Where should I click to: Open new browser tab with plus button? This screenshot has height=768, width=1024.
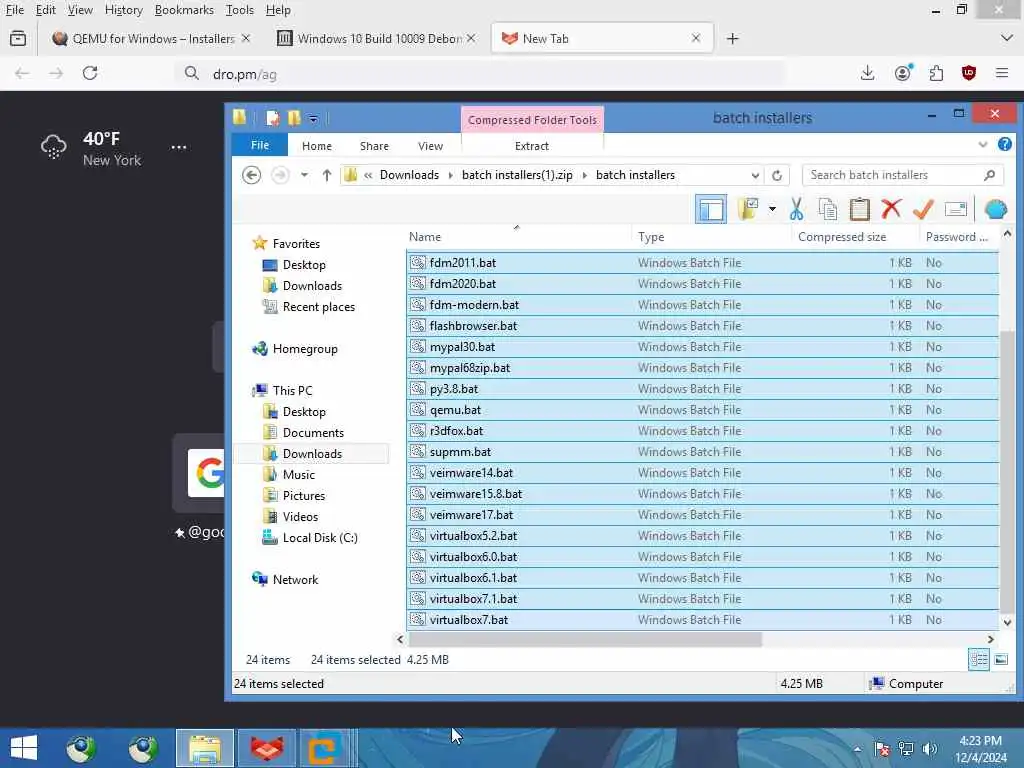(732, 39)
